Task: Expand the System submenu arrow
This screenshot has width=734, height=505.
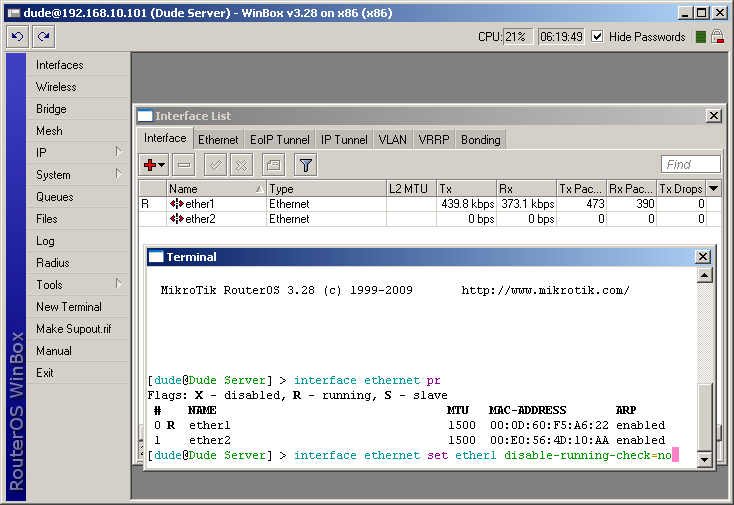Action: 118,174
